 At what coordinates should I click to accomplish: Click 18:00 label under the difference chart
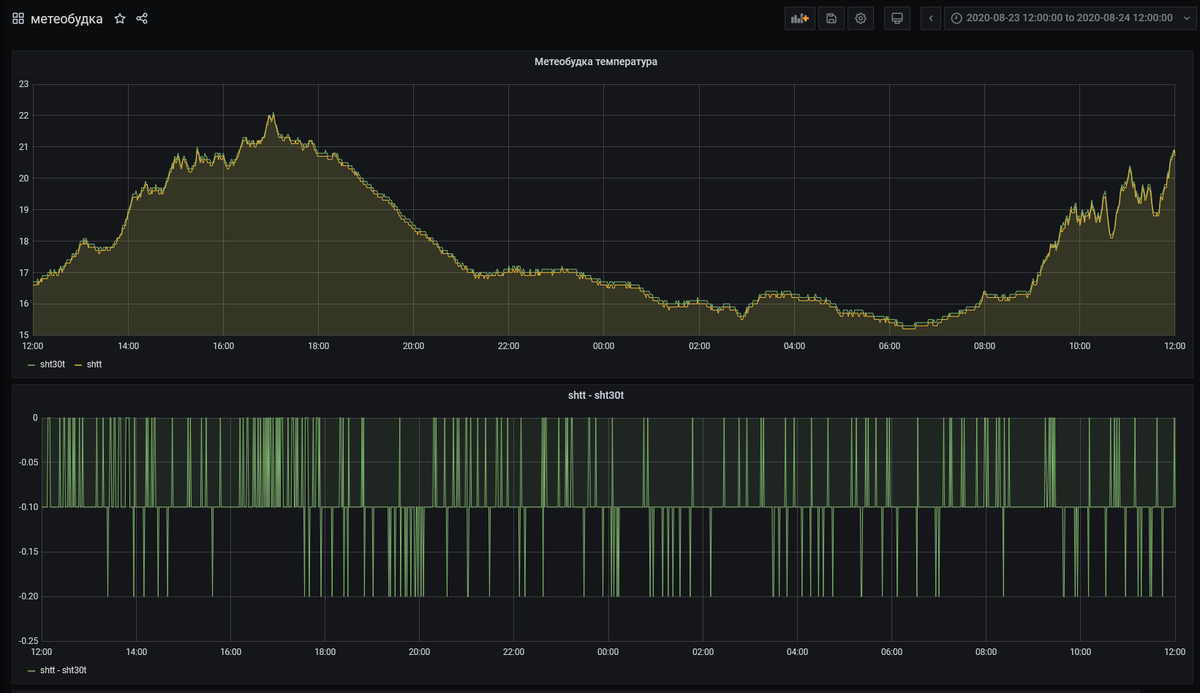click(325, 652)
